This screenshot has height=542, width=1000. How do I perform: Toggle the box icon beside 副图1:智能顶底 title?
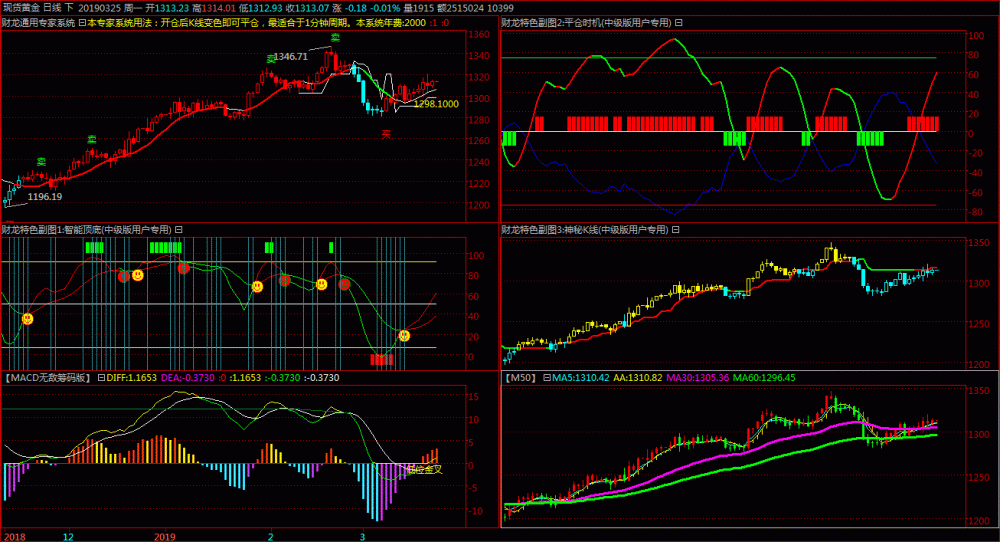[x=179, y=230]
